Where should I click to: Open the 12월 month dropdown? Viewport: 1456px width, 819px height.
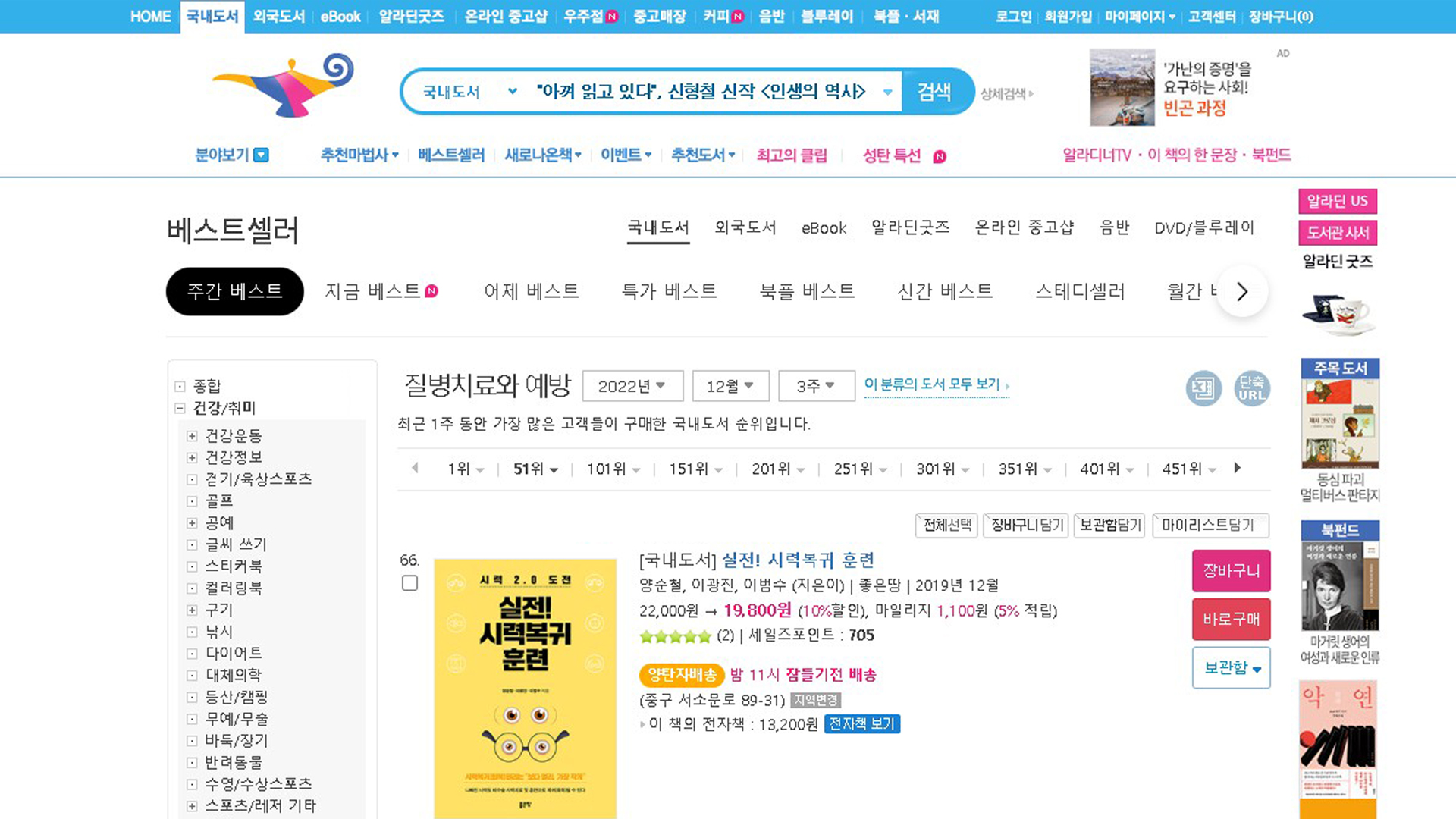point(730,386)
